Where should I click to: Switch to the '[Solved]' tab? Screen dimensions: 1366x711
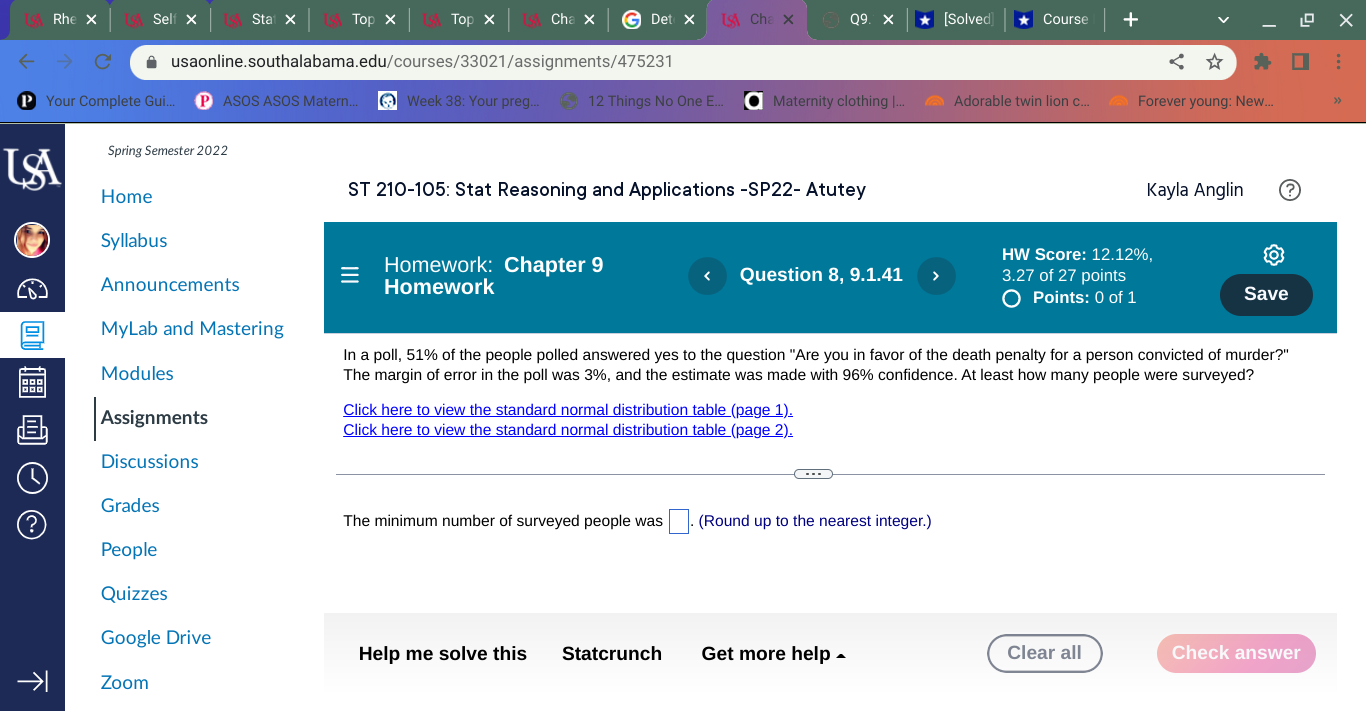954,19
